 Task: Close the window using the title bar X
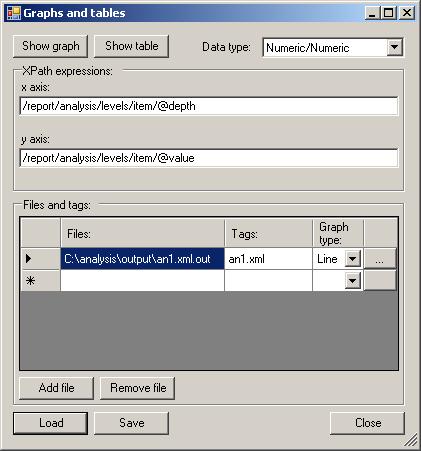(407, 13)
